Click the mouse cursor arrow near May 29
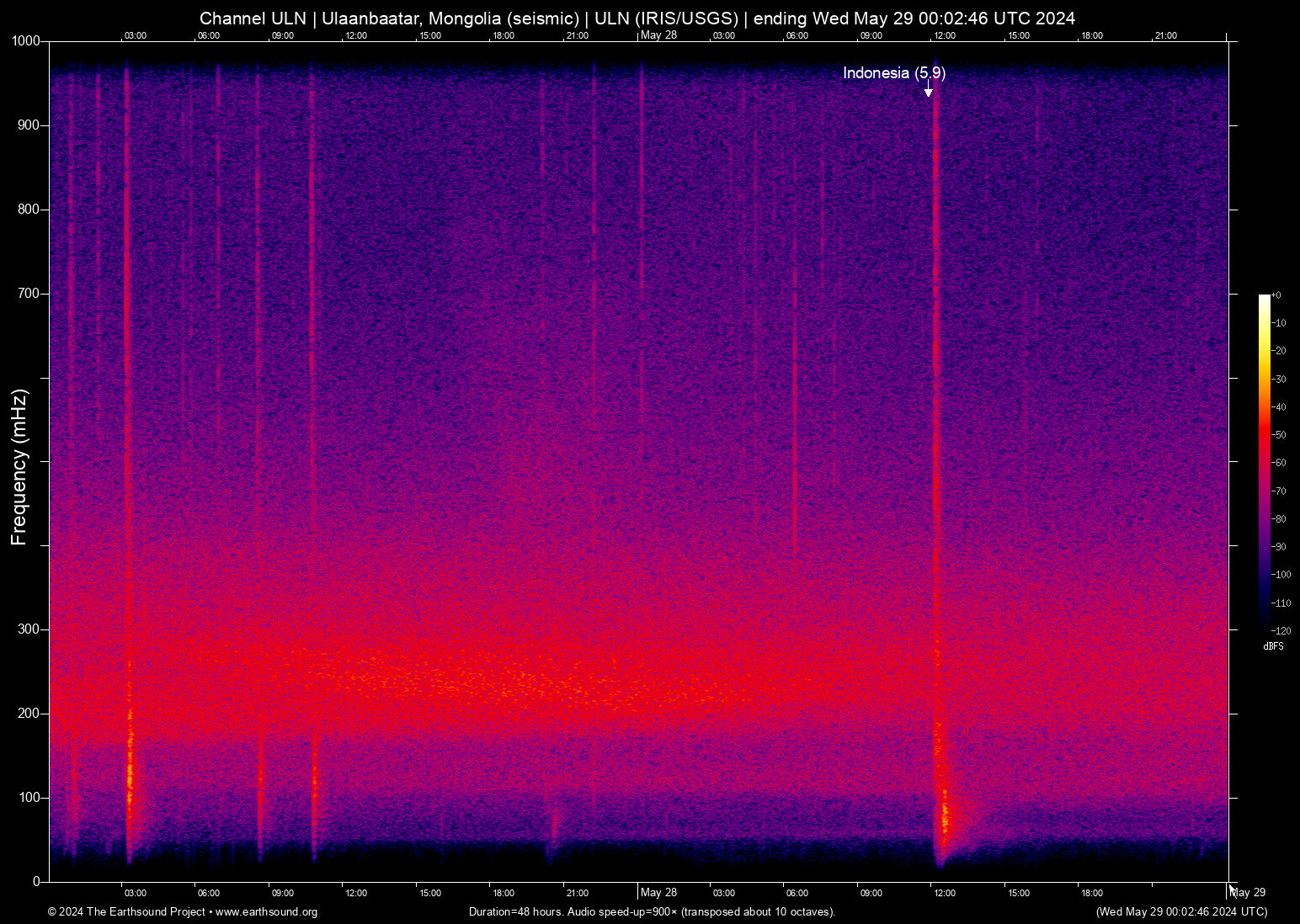This screenshot has width=1300, height=924. pyautogui.click(x=1233, y=889)
